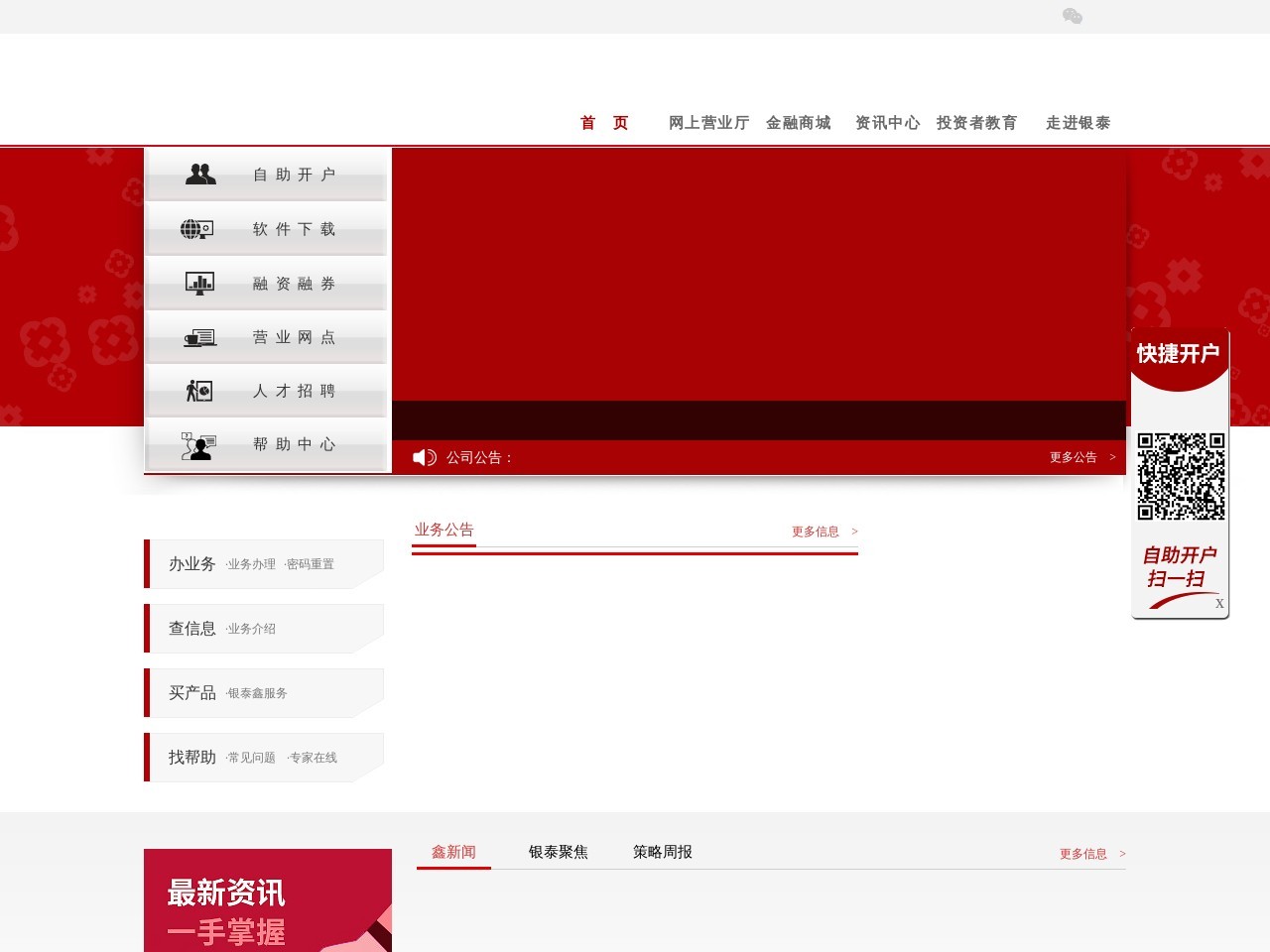The height and width of the screenshot is (952, 1270).
Task: Click the 帮助中心 support icon
Action: 198,445
